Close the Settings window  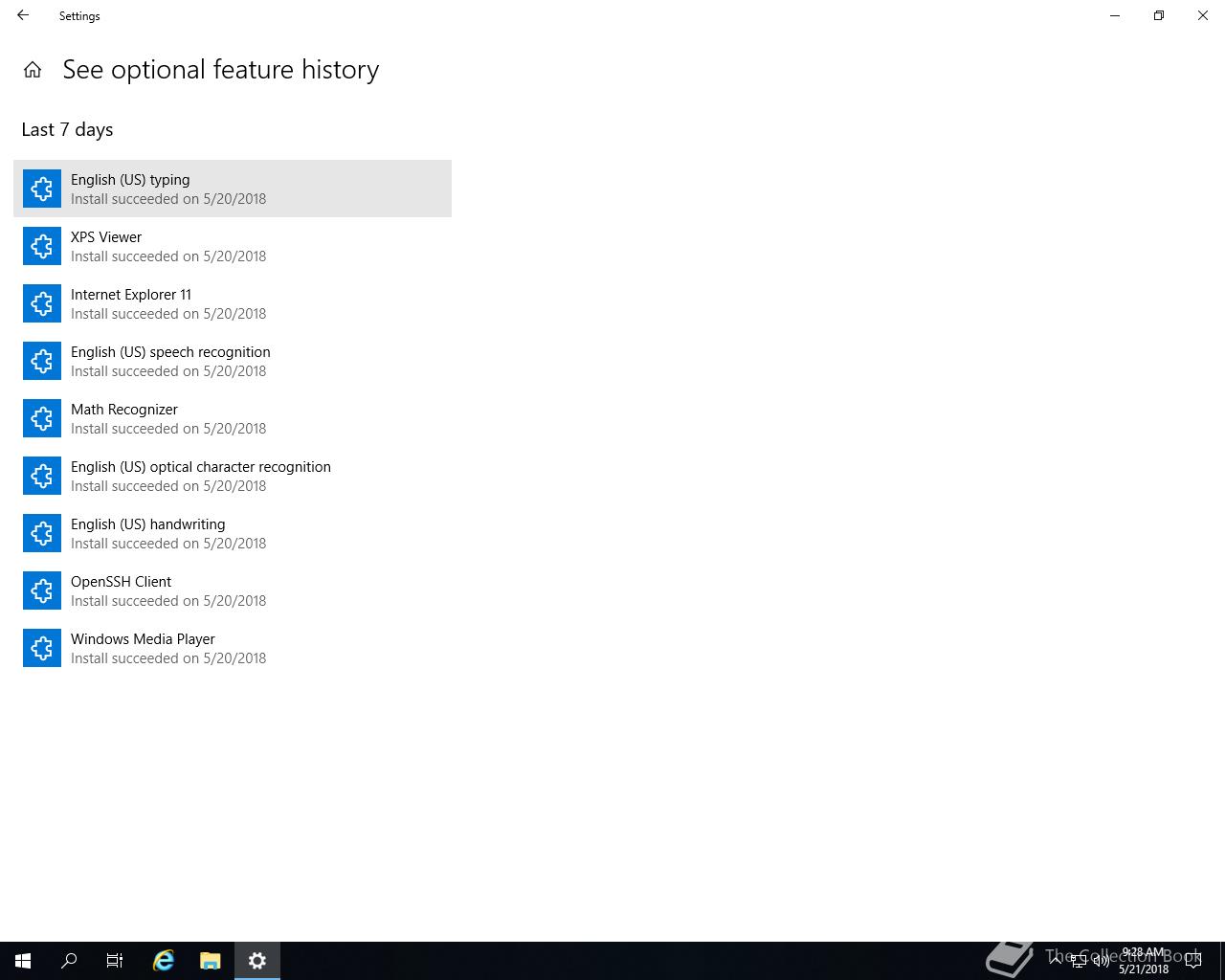1203,15
